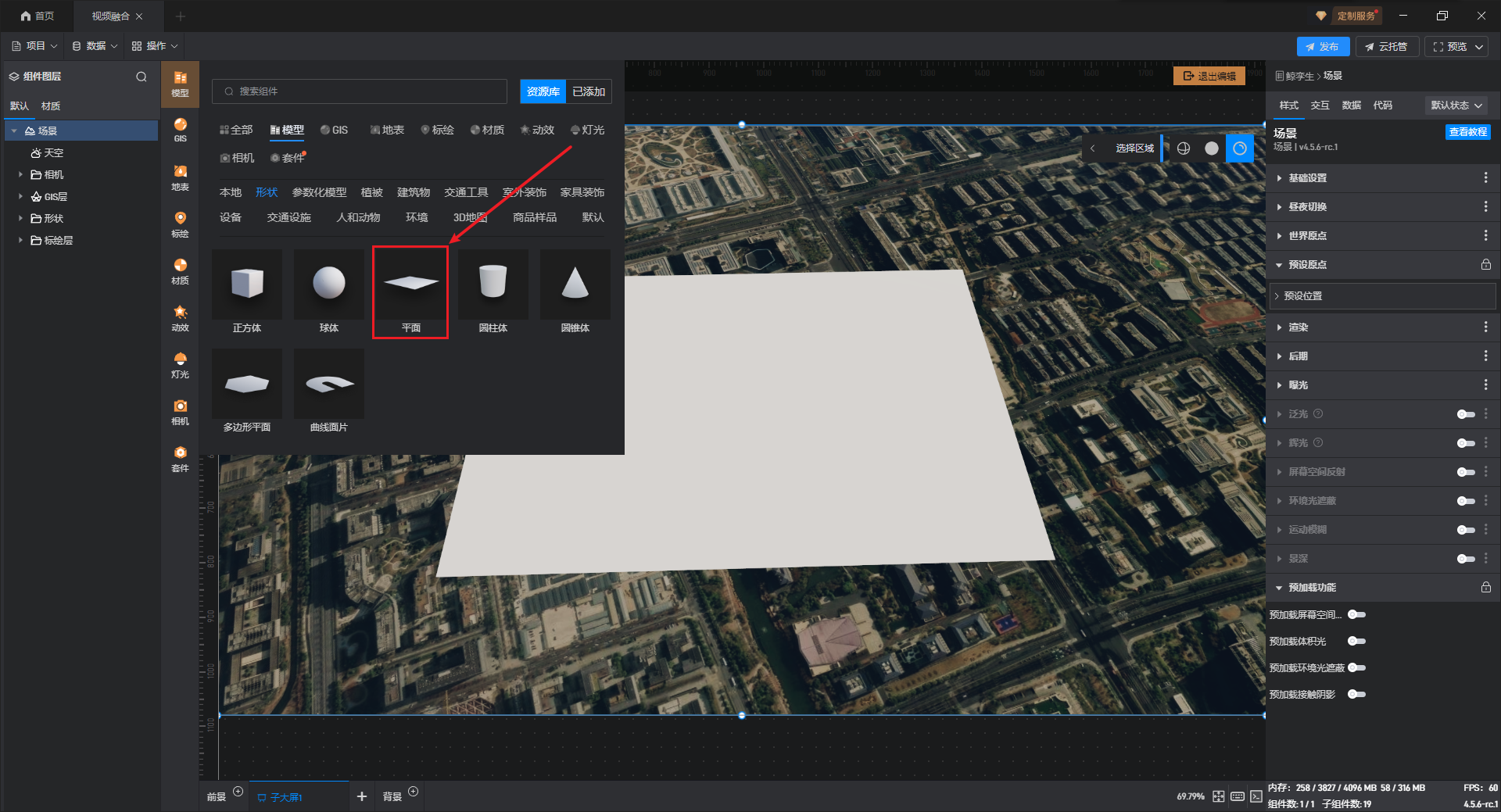Image resolution: width=1501 pixels, height=812 pixels.
Task: Expand the 相机 tree node
Action: 20,174
